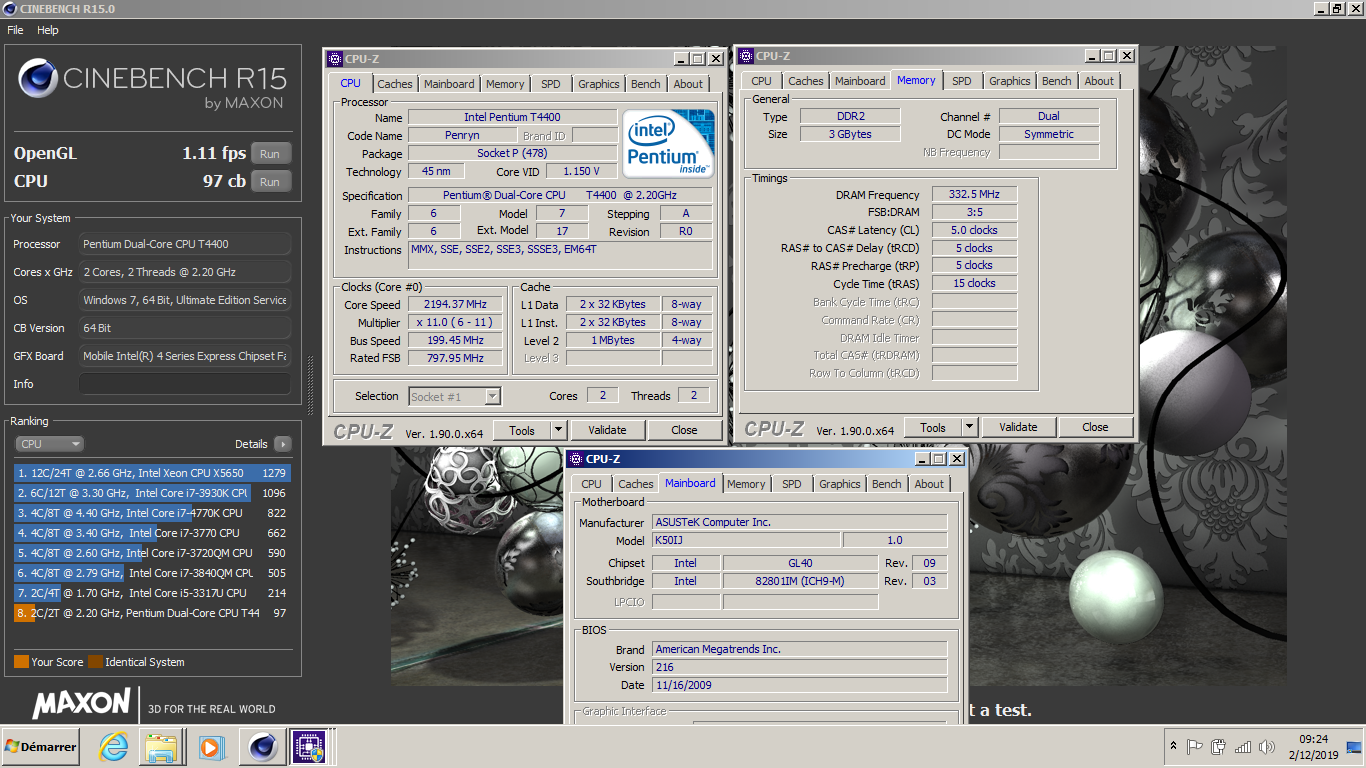Click the Intel Pentium inside logo

coord(668,143)
